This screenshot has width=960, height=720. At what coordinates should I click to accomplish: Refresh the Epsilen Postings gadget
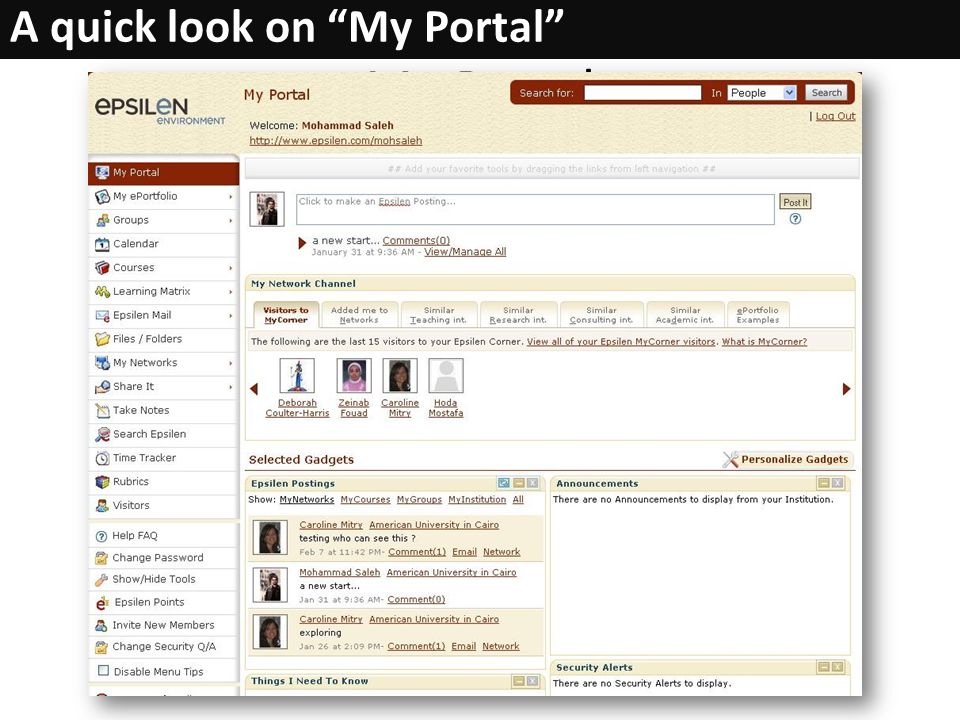tap(504, 483)
